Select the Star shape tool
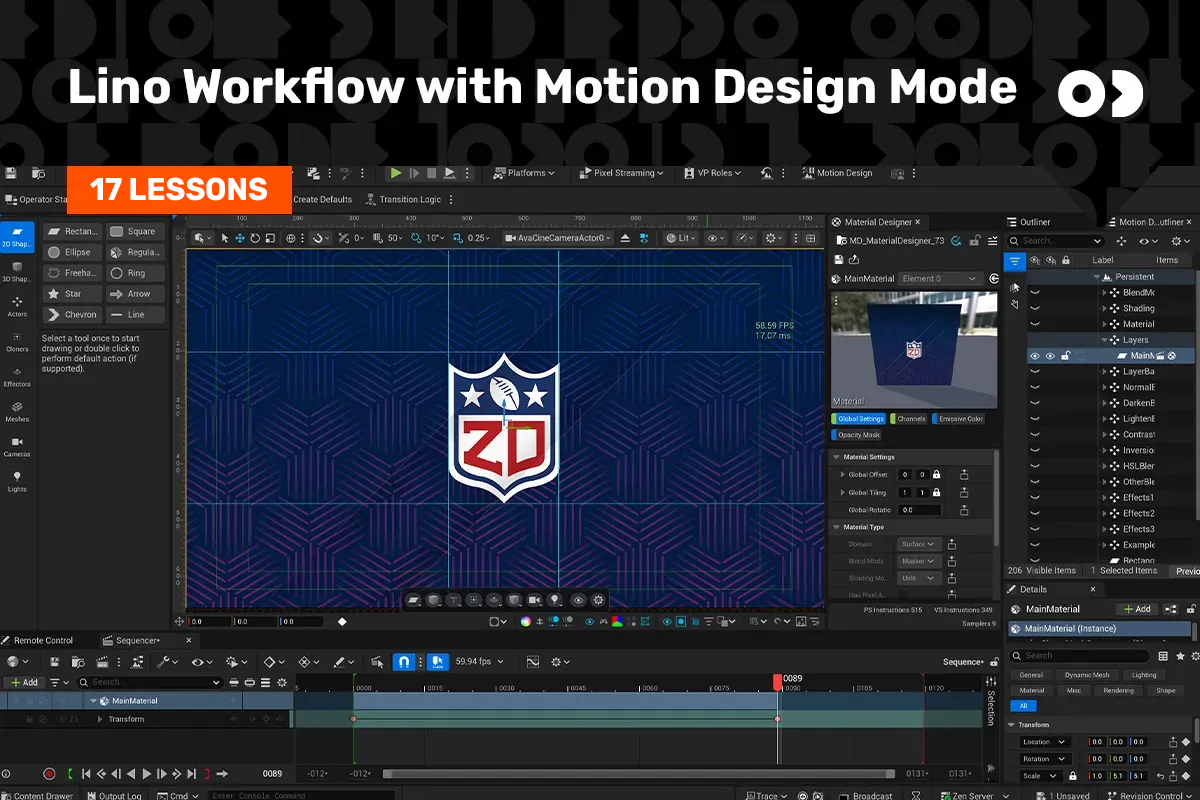Viewport: 1200px width, 800px height. tap(71, 294)
